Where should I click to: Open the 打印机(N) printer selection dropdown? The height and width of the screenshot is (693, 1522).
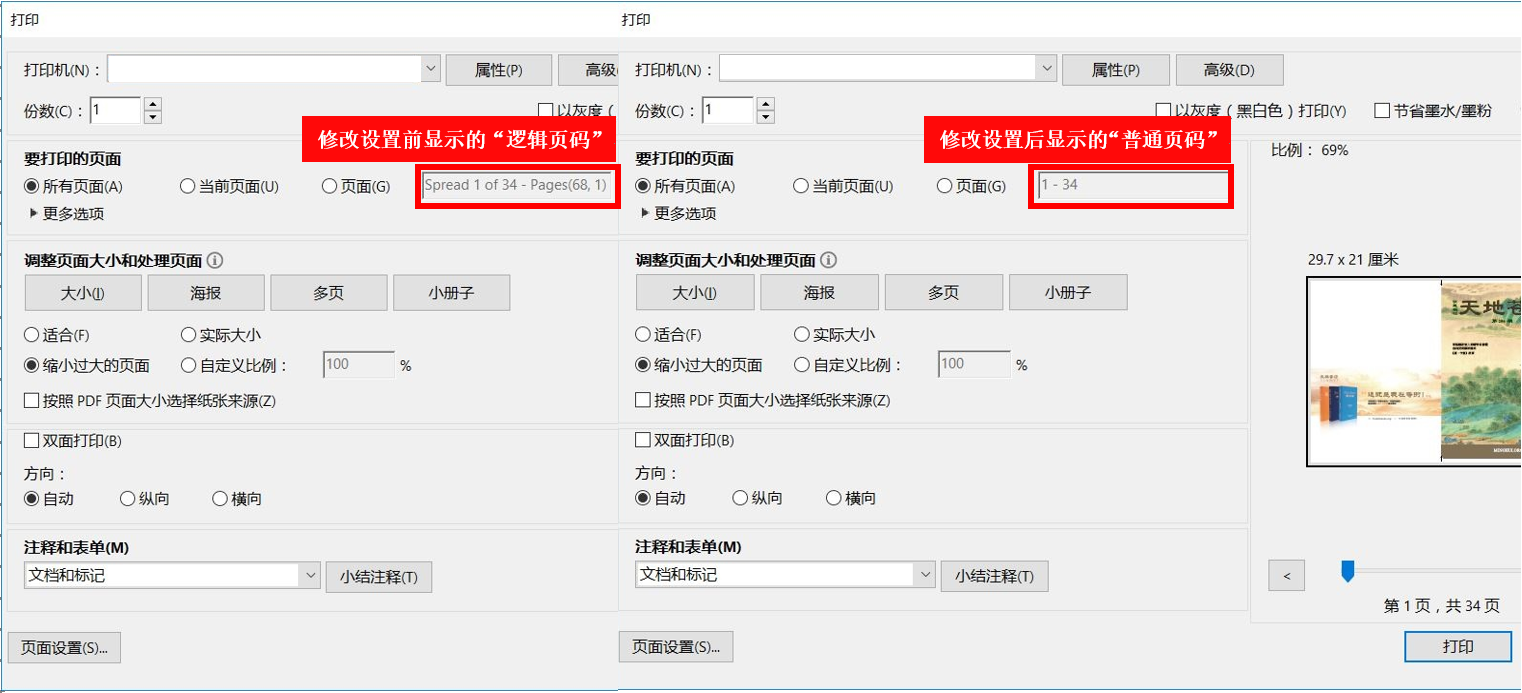(1046, 69)
